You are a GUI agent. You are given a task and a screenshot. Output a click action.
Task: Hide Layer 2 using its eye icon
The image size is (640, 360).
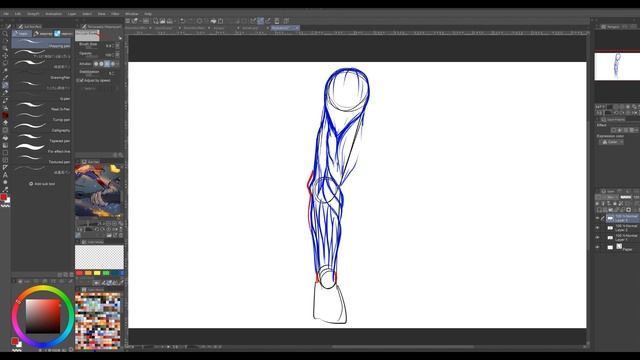coord(597,228)
